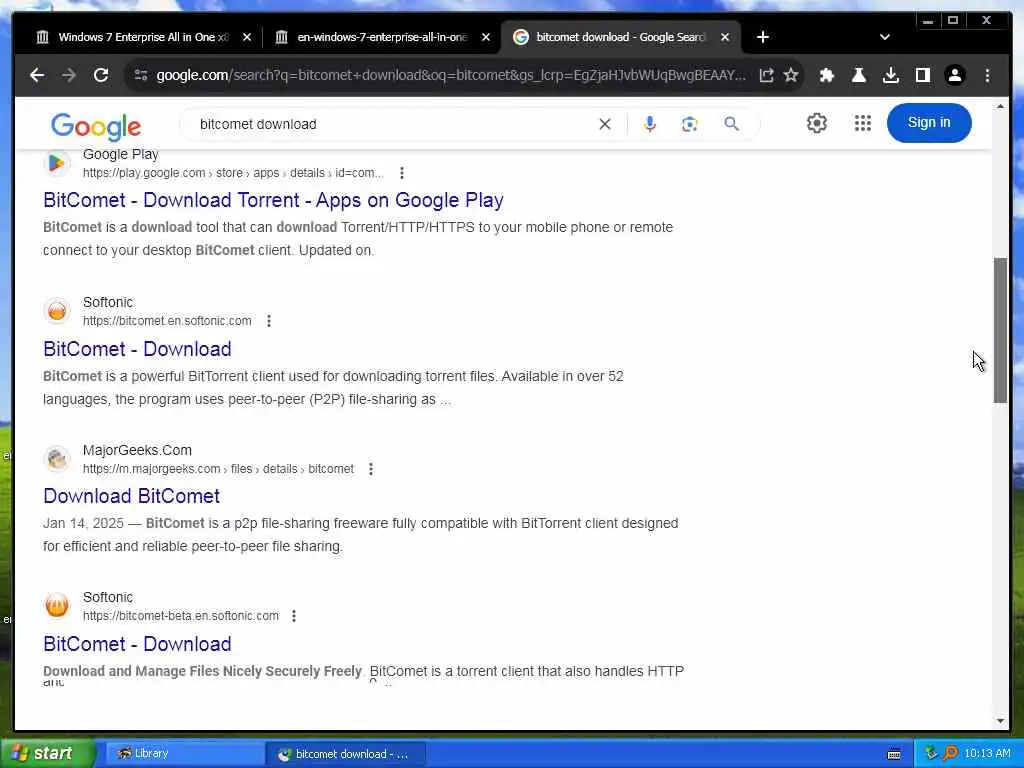Click the play.google.com result URL

(x=233, y=173)
